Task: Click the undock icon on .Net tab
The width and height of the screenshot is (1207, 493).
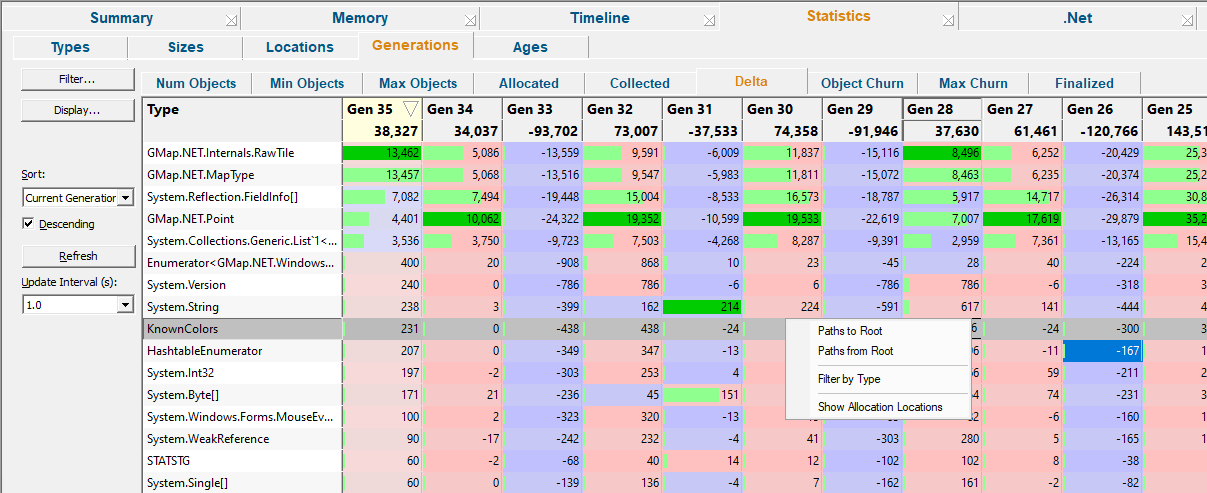Action: pyautogui.click(x=1186, y=20)
